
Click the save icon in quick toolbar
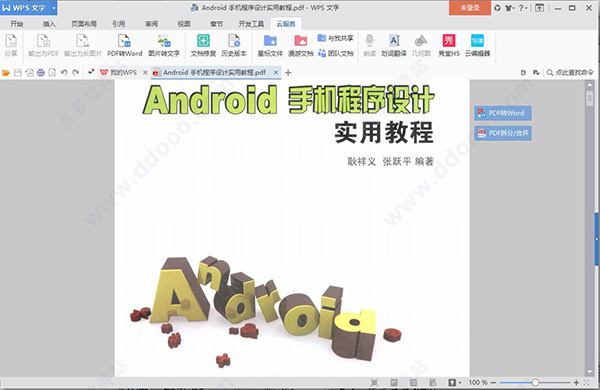(18, 72)
